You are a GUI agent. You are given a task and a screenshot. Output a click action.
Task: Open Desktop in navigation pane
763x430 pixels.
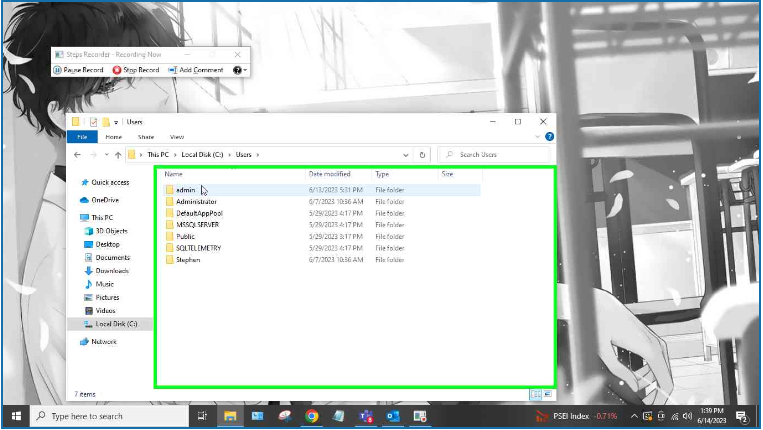(107, 244)
